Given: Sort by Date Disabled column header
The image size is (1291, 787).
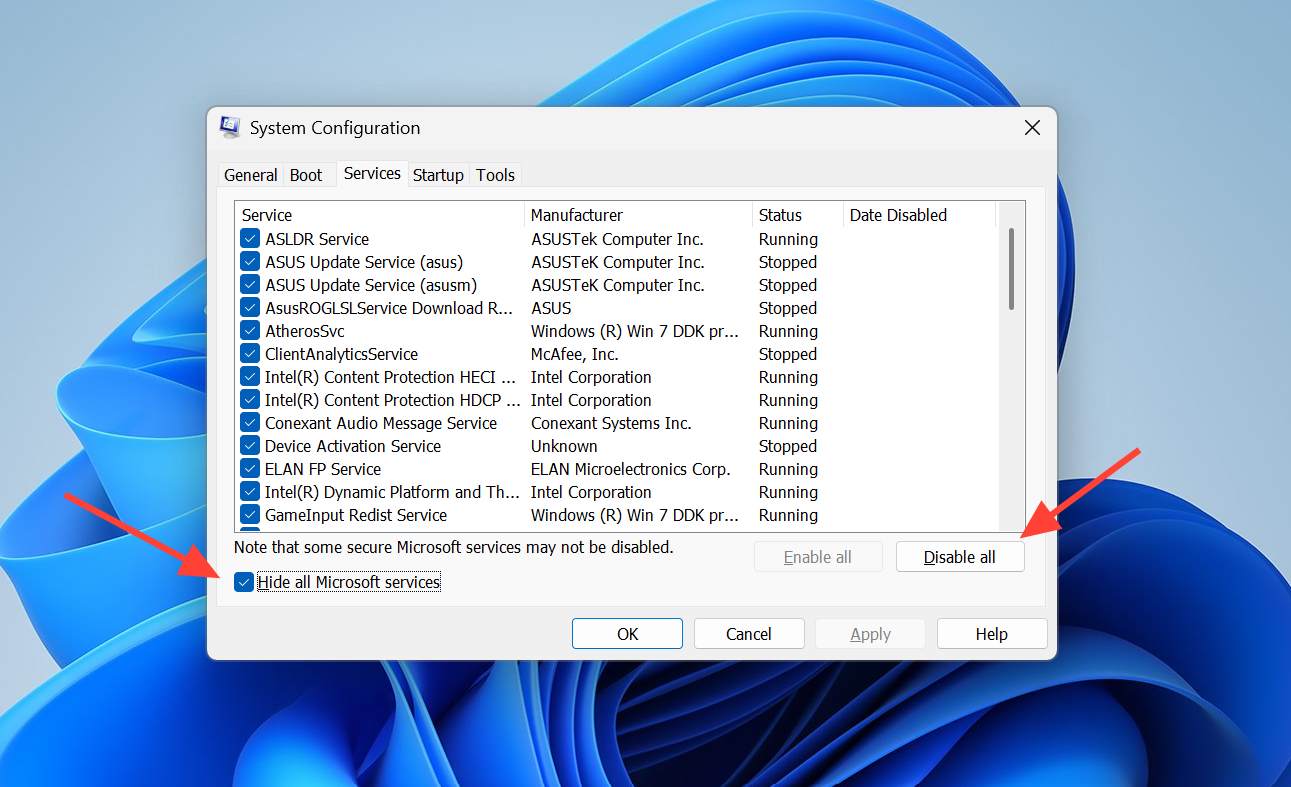Looking at the screenshot, I should pyautogui.click(x=920, y=215).
